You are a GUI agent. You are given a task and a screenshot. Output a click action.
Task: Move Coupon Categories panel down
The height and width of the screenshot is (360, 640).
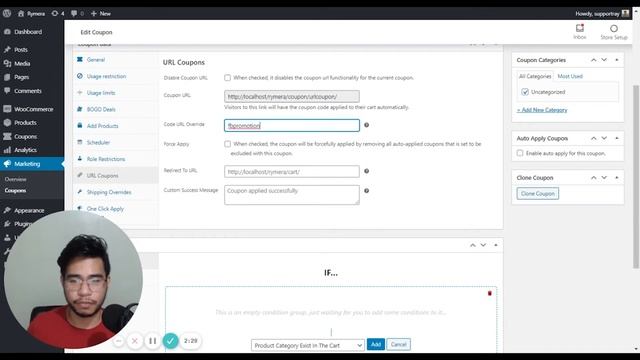pos(604,60)
